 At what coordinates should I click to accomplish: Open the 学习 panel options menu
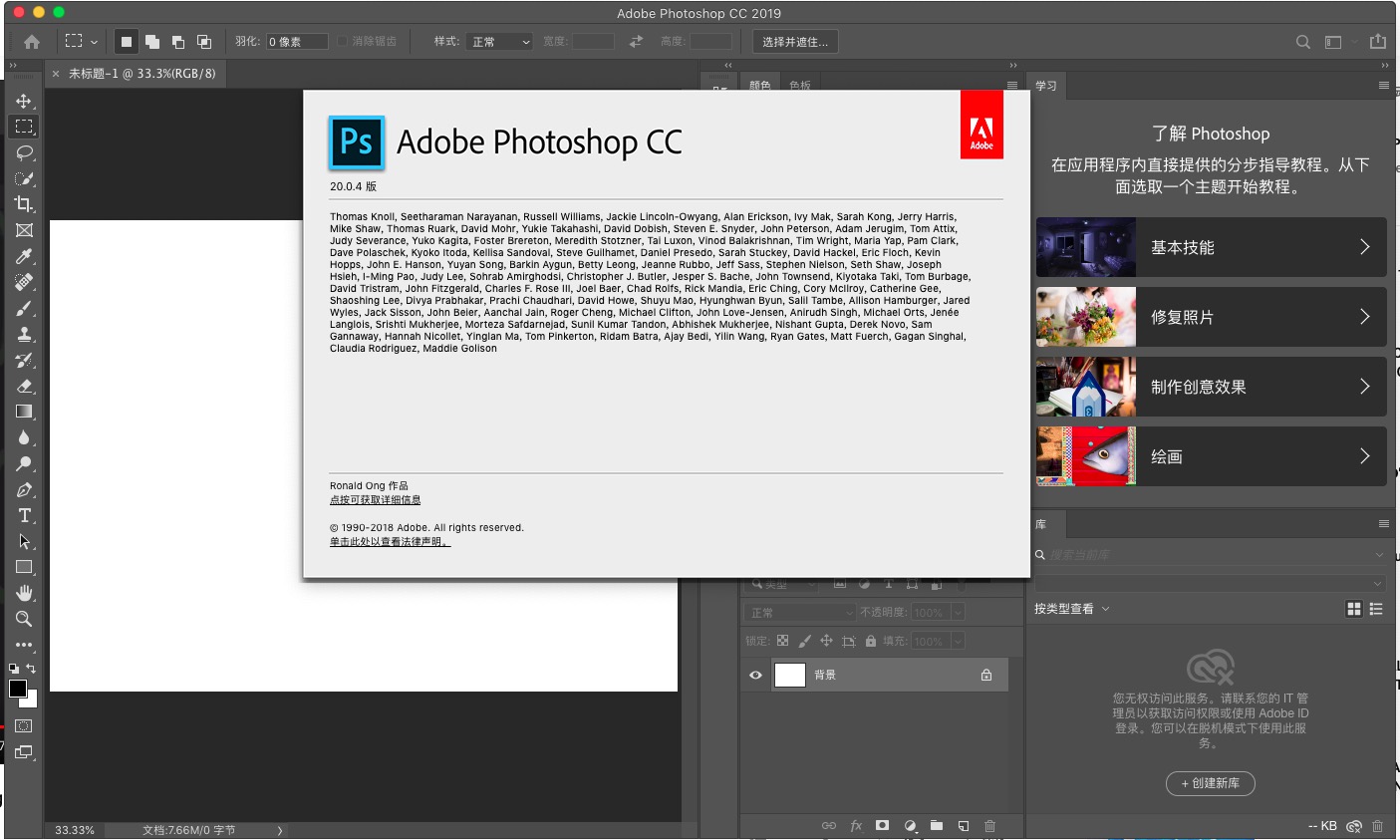(1383, 86)
